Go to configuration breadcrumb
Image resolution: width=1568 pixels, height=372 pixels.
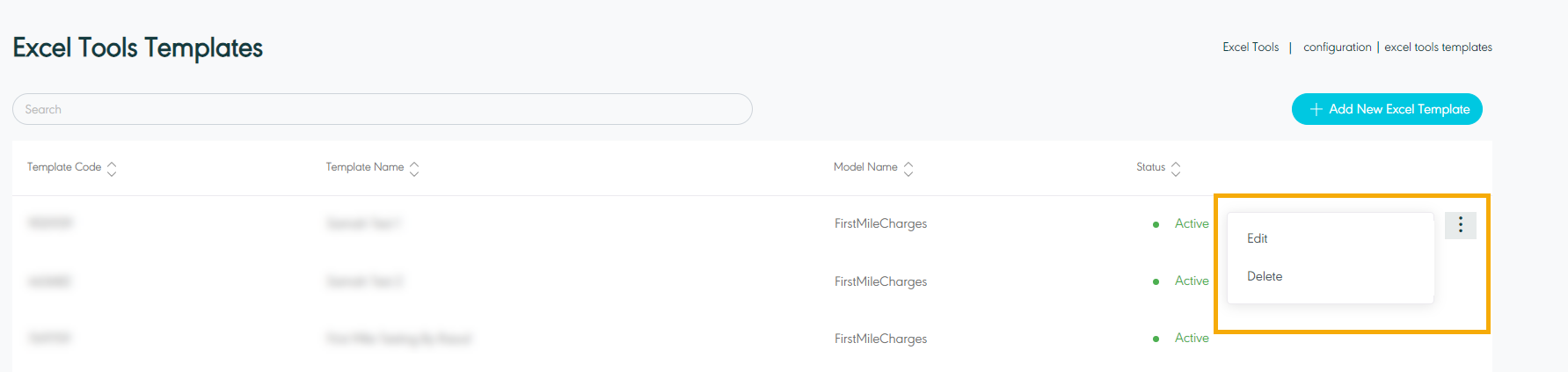click(x=1337, y=47)
